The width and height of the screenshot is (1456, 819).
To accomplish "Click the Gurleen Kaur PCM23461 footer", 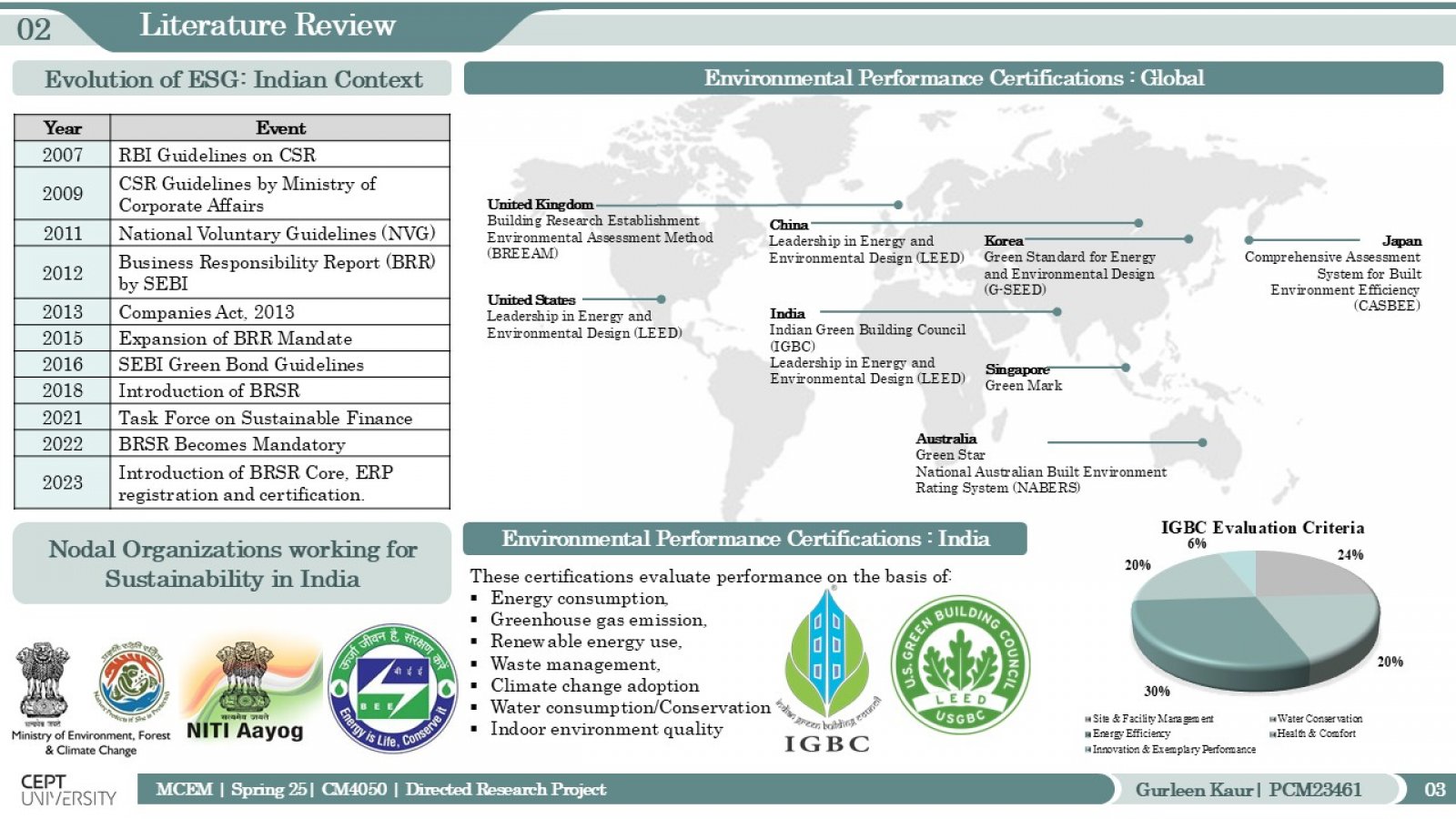I will [1249, 790].
